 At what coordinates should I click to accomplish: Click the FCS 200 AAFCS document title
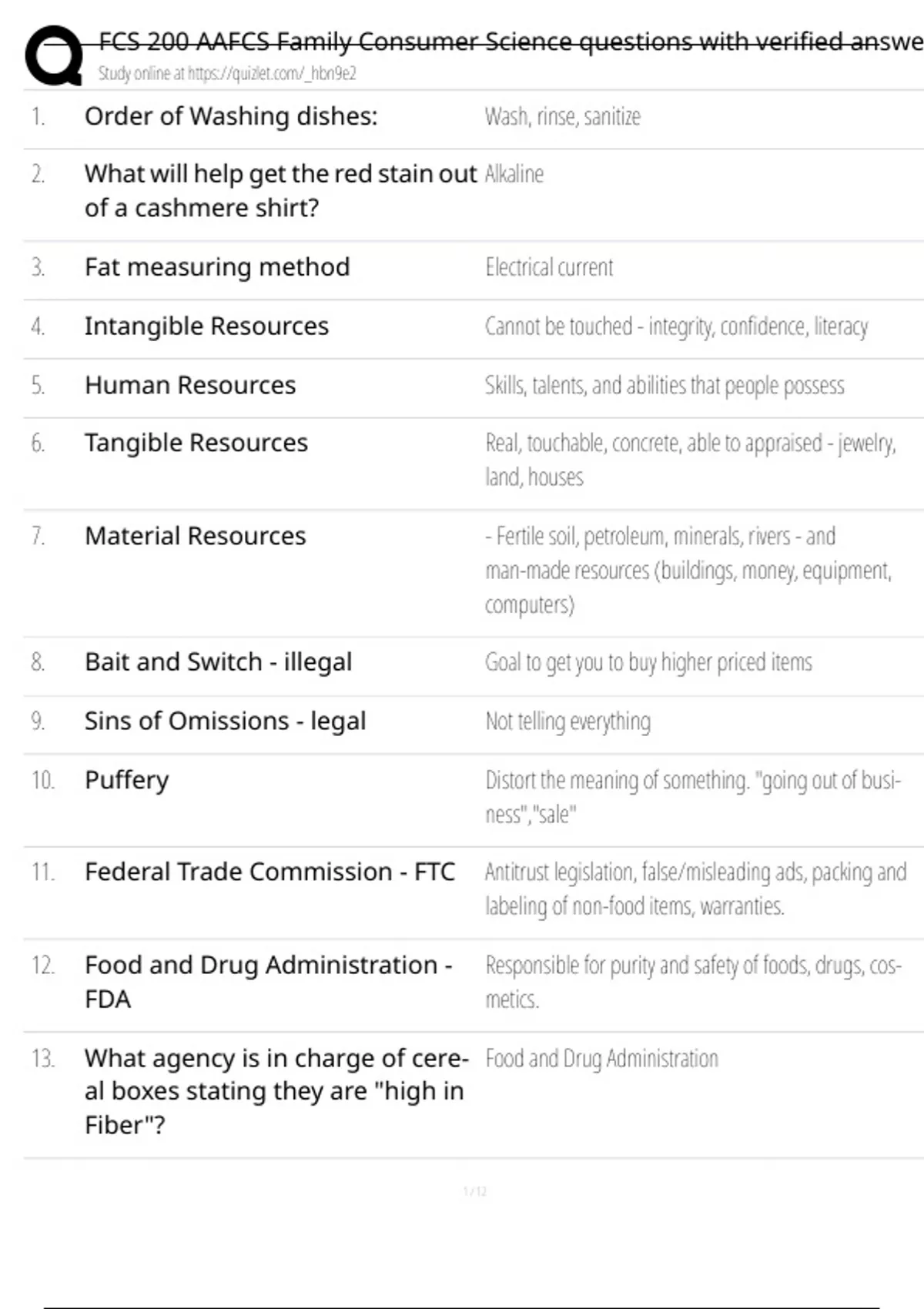(x=508, y=41)
